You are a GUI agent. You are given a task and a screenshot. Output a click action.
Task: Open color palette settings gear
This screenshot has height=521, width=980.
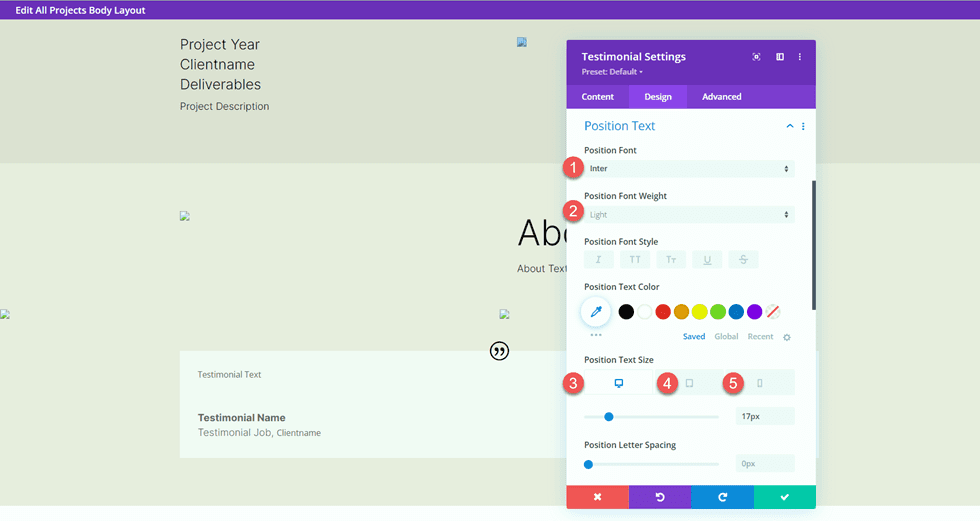pos(787,337)
